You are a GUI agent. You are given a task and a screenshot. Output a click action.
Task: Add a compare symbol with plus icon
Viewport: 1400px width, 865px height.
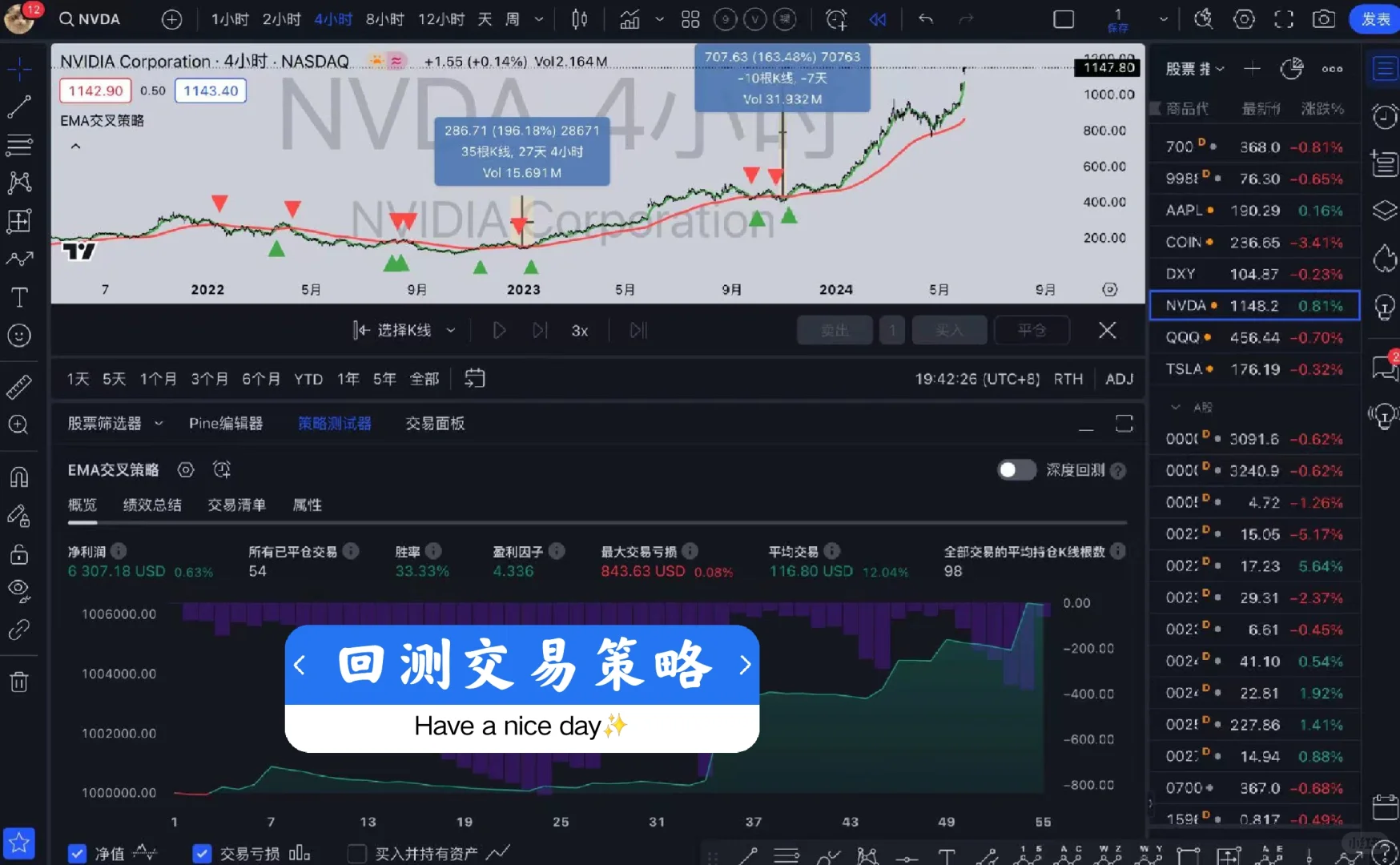point(171,19)
